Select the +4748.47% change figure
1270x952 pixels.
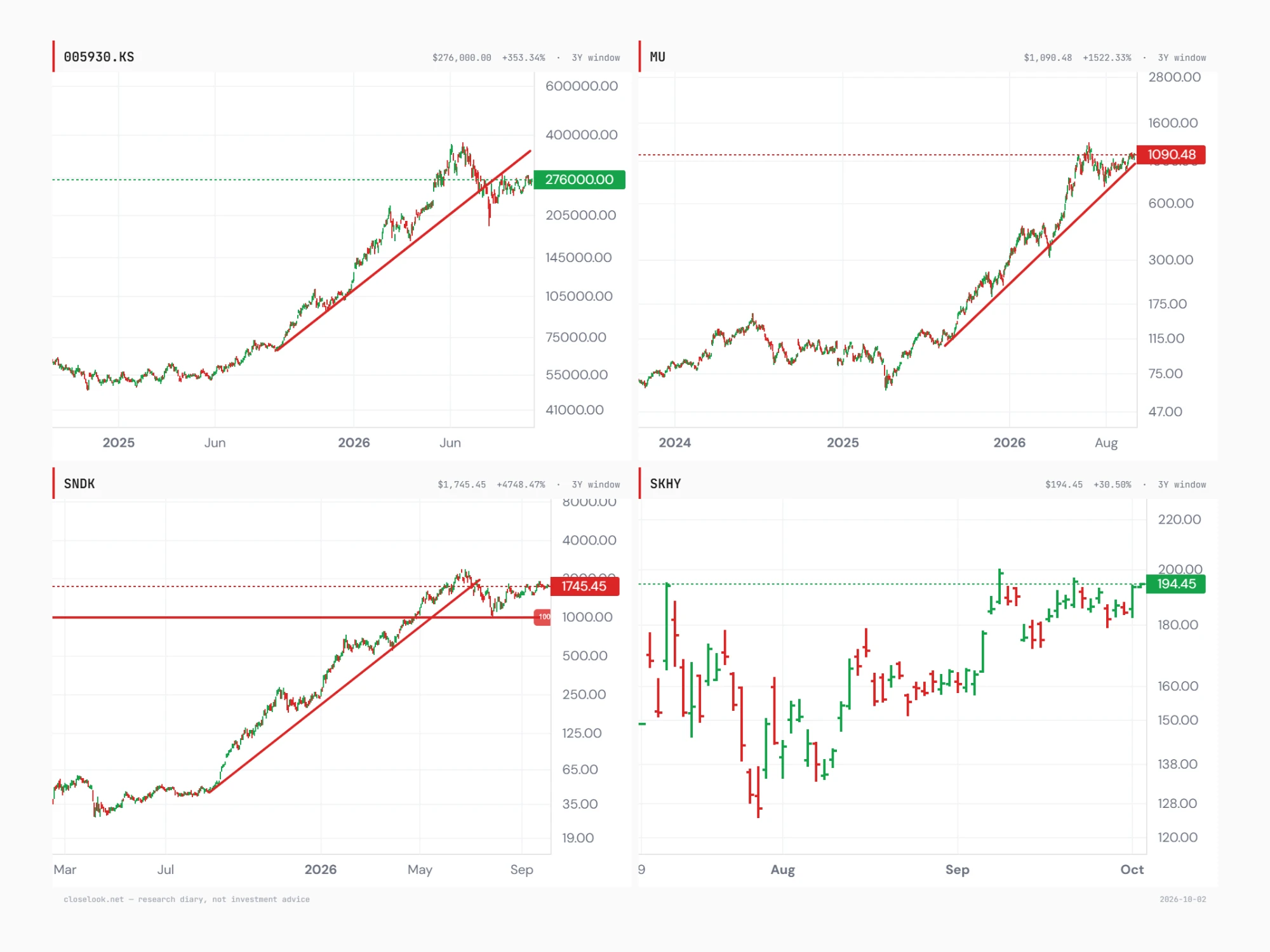(x=521, y=485)
